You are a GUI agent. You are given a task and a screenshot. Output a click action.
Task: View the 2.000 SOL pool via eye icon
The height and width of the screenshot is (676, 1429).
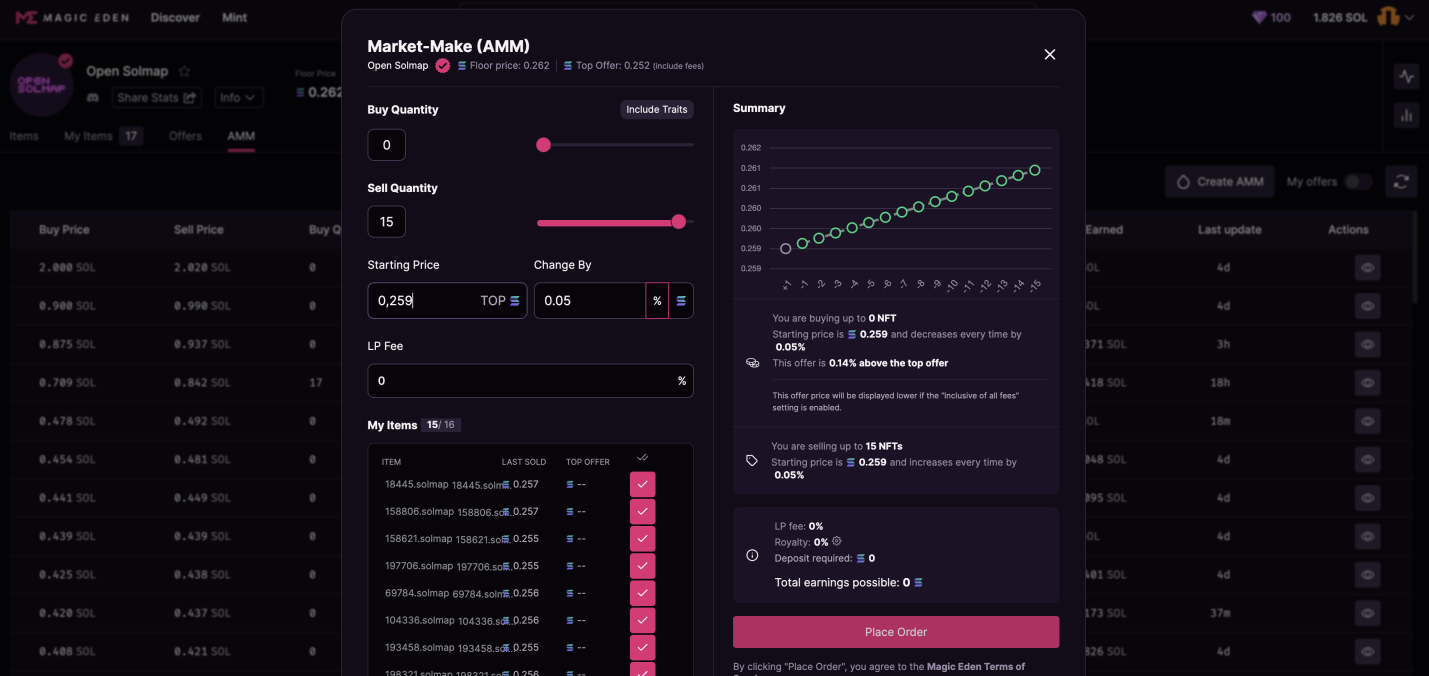[x=1367, y=267]
